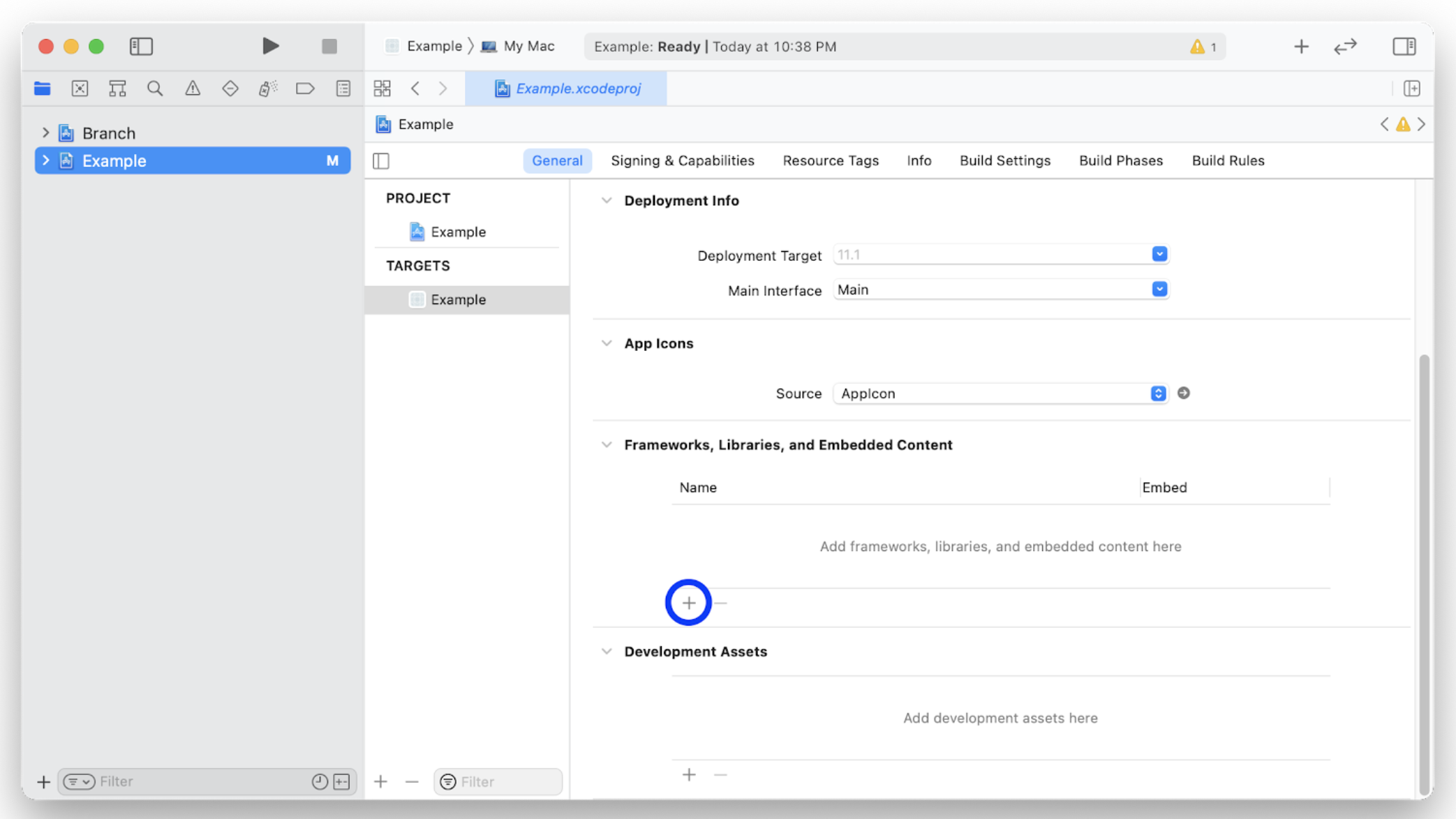The width and height of the screenshot is (1456, 819).
Task: Show only source-controlled files filter
Action: click(x=341, y=781)
